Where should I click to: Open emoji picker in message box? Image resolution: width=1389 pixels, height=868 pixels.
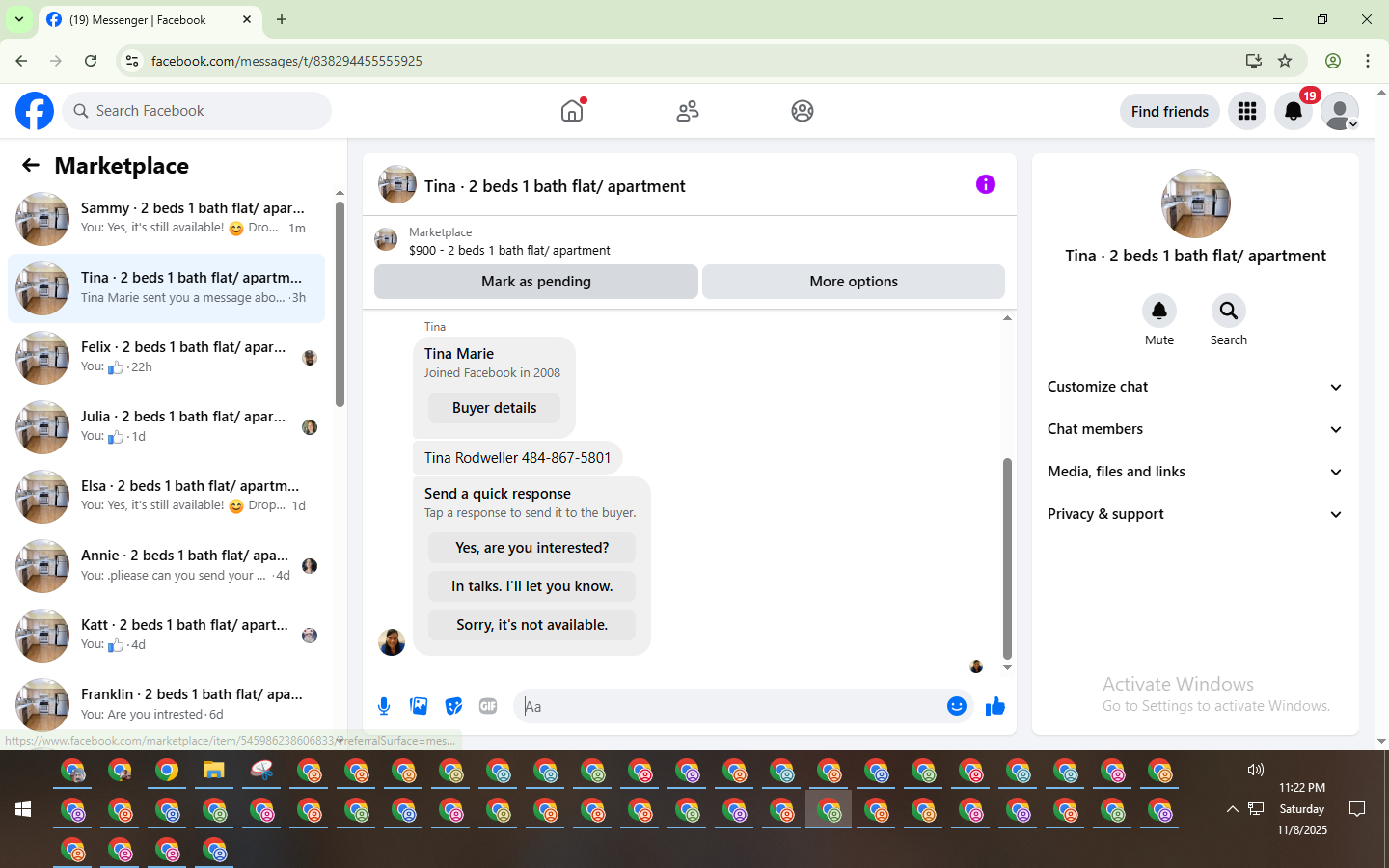(957, 706)
